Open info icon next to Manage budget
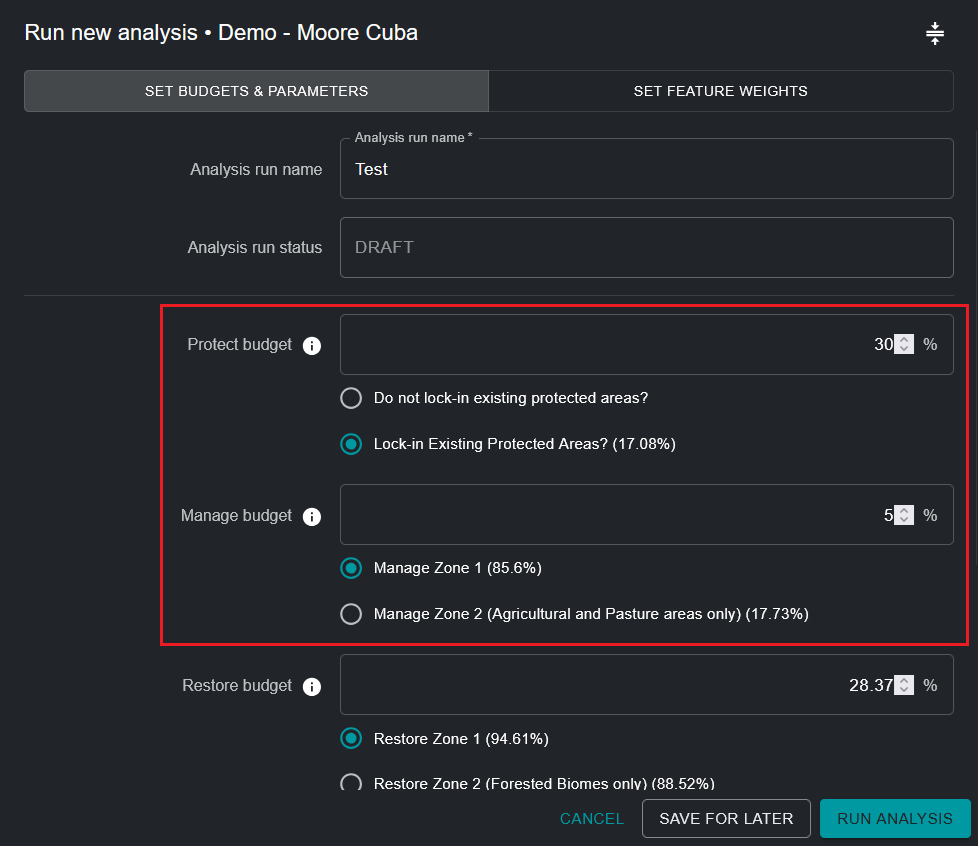The image size is (978, 846). tap(312, 517)
